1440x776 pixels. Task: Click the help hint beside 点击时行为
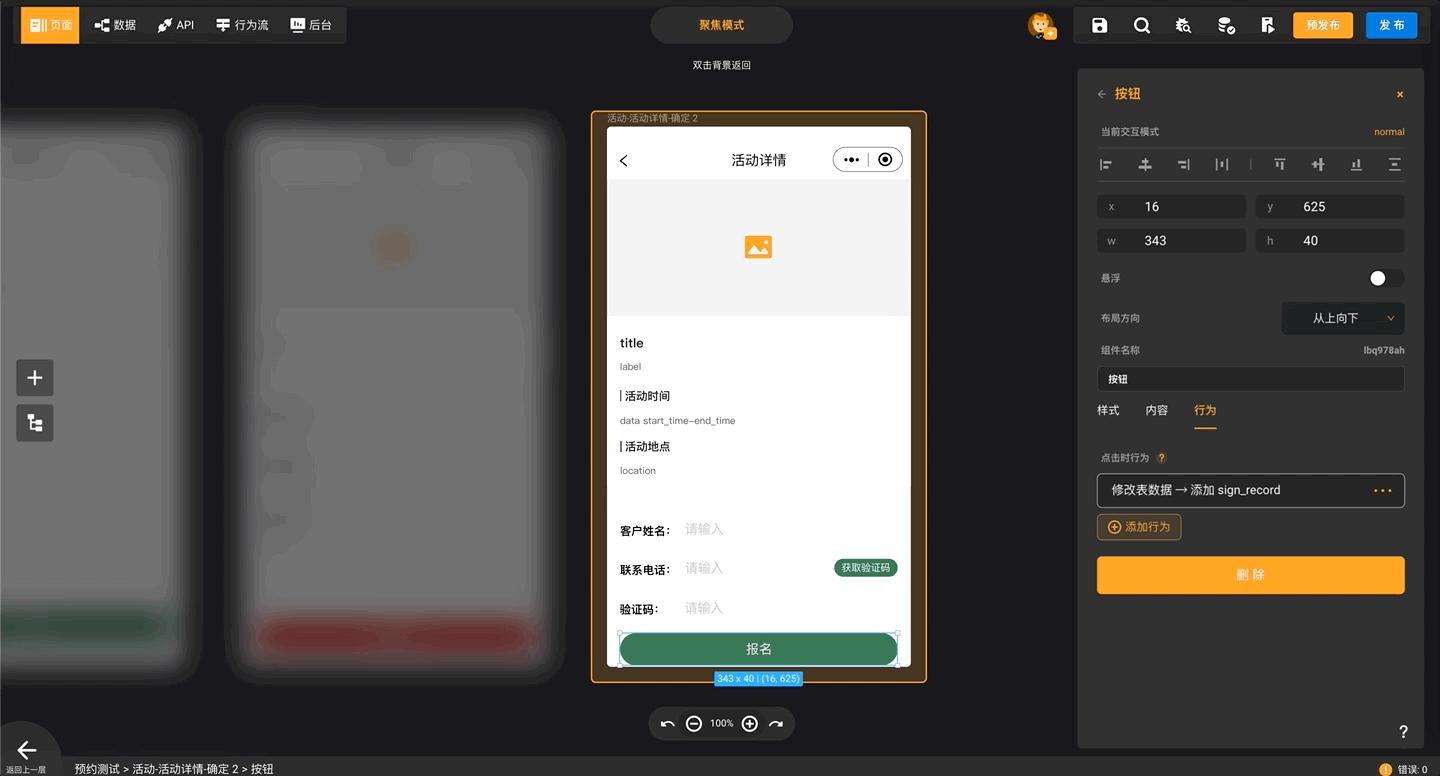pos(1162,458)
